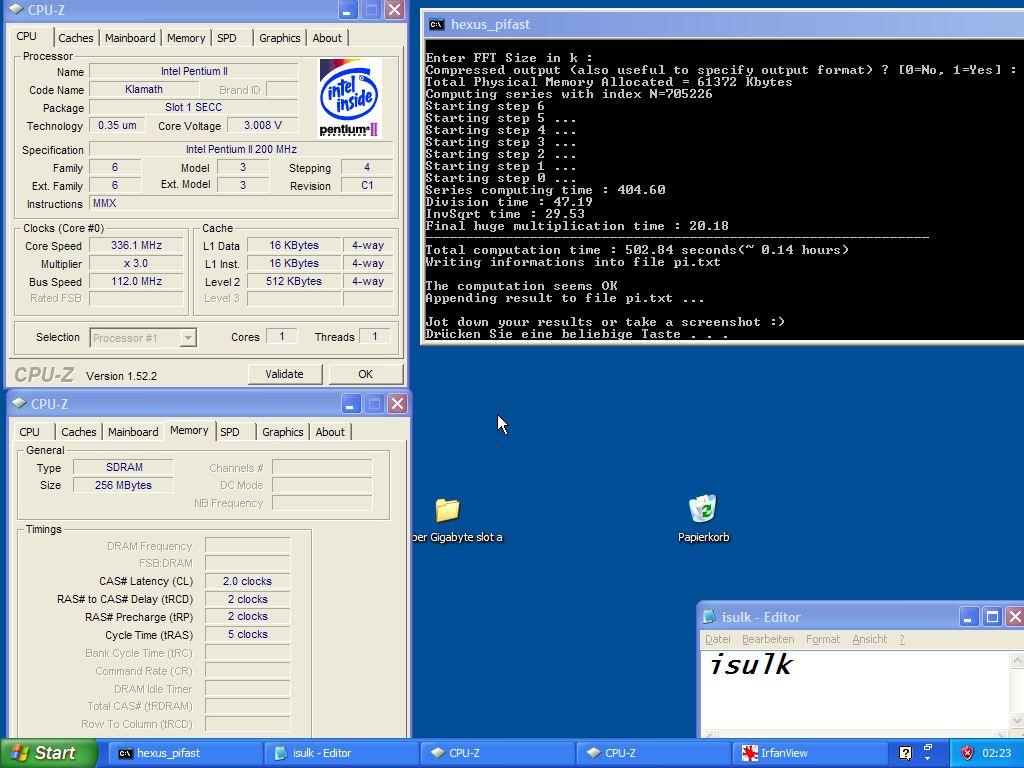Open the Processor #1 selection dropdown
The width and height of the screenshot is (1024, 768).
[x=188, y=338]
